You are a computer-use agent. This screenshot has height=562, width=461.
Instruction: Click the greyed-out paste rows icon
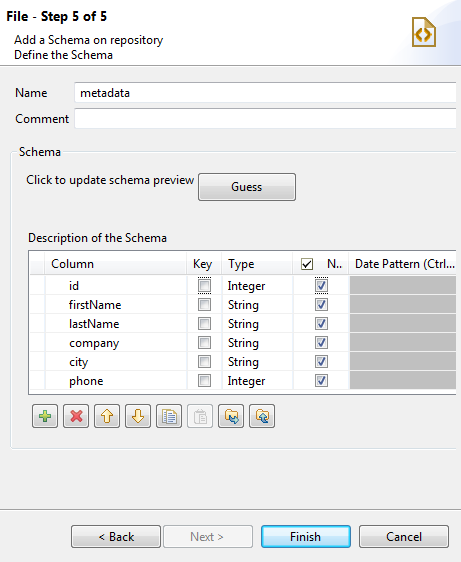point(200,416)
